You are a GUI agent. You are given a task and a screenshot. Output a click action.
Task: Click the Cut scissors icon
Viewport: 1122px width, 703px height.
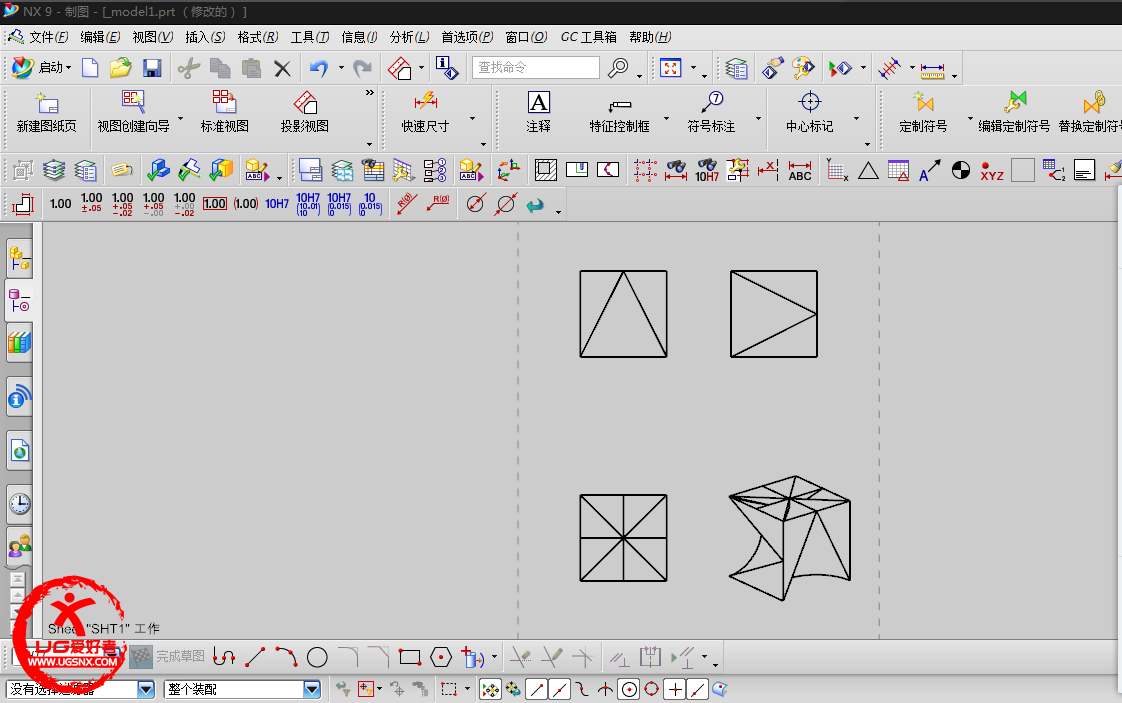point(189,68)
